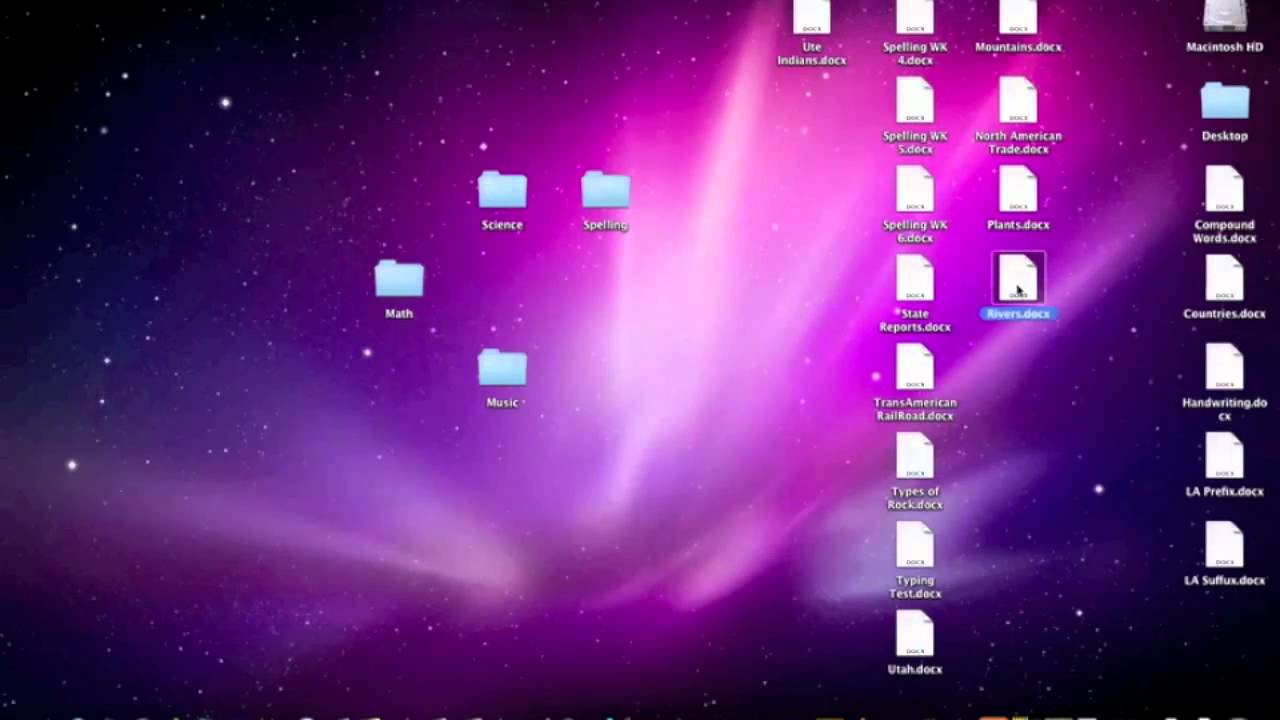Select the Spelling WK 5.docx file

point(915,101)
